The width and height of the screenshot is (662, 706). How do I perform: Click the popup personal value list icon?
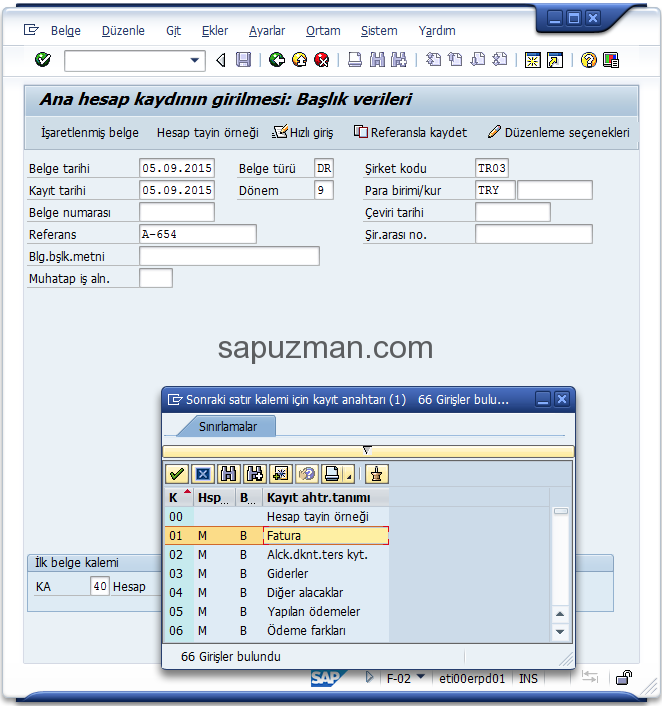pyautogui.click(x=376, y=474)
